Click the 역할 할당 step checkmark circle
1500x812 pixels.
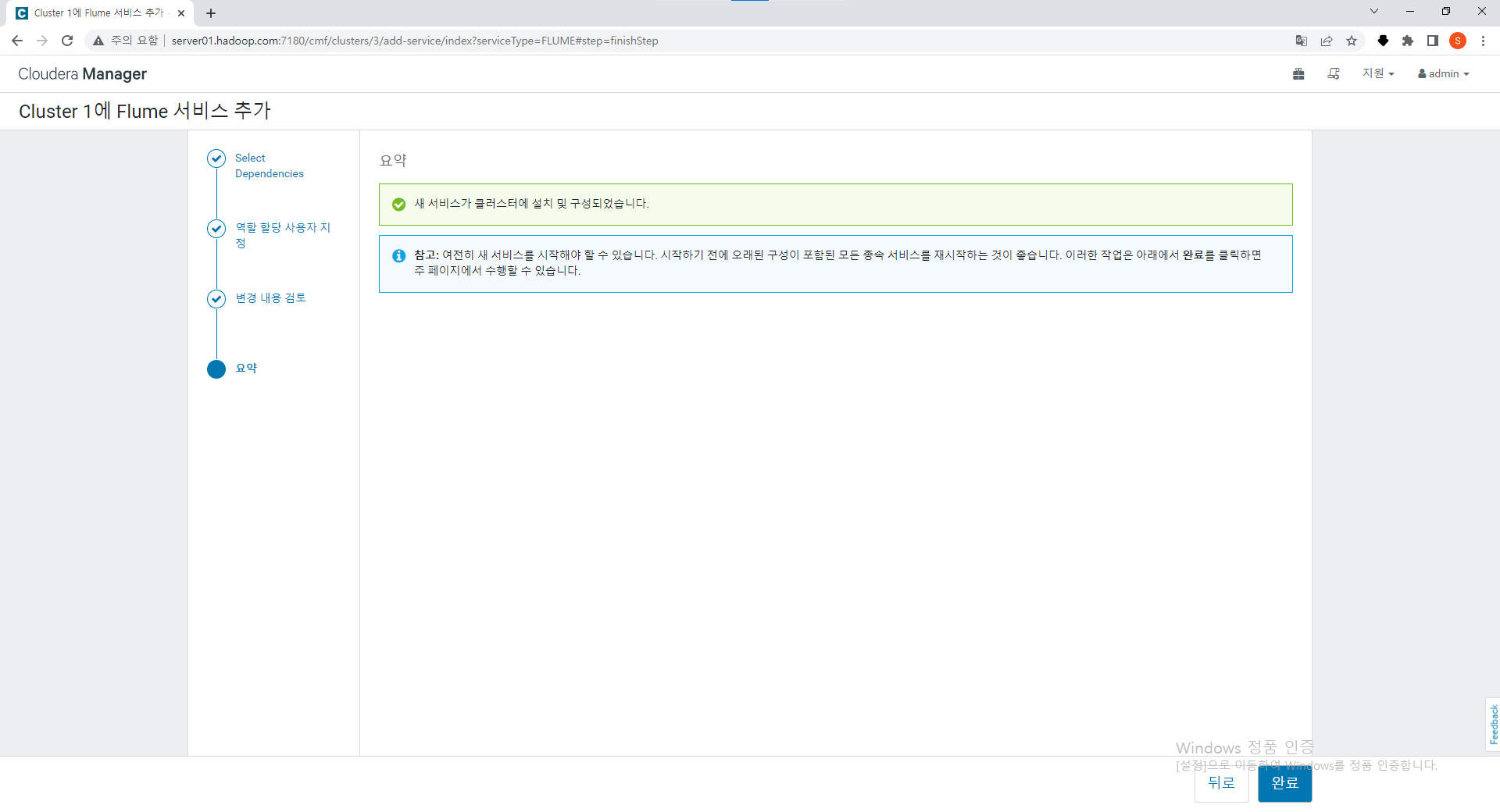(x=216, y=229)
